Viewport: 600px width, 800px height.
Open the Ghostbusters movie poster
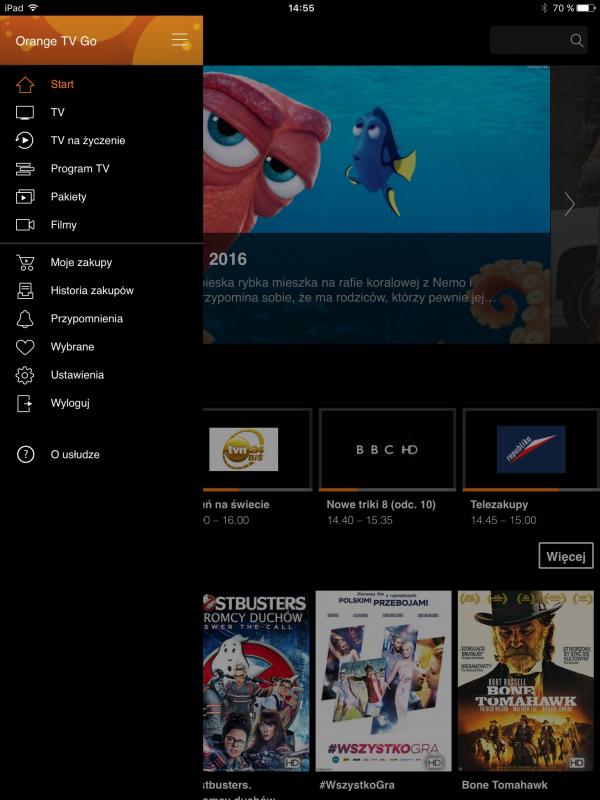click(256, 681)
